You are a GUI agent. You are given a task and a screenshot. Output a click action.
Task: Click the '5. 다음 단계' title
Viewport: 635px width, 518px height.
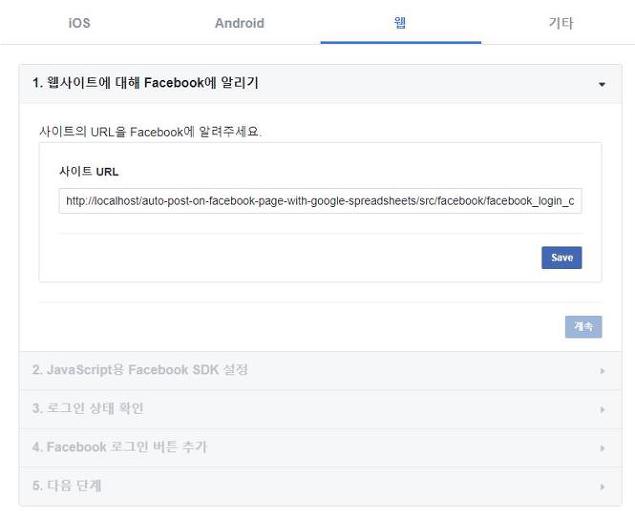[x=66, y=486]
